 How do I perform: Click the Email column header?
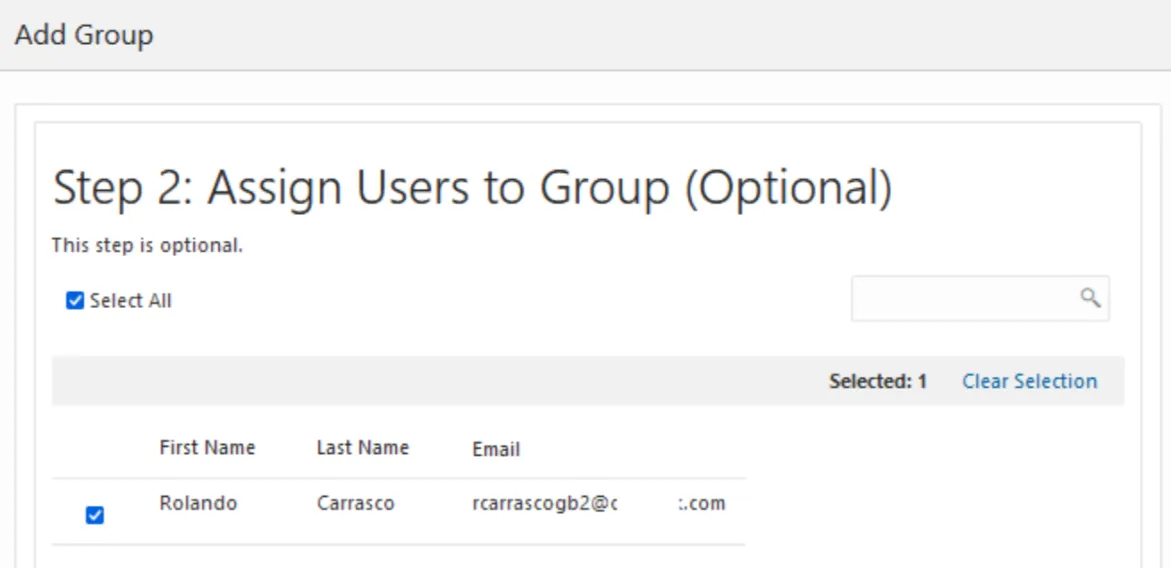[496, 449]
